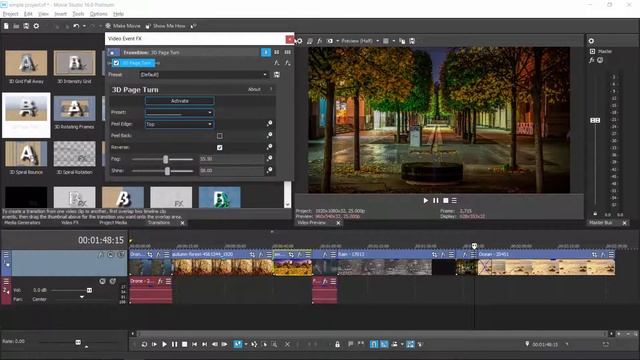Open pan/crop on Rain clip
The image size is (640, 360).
pyautogui.click(x=434, y=254)
